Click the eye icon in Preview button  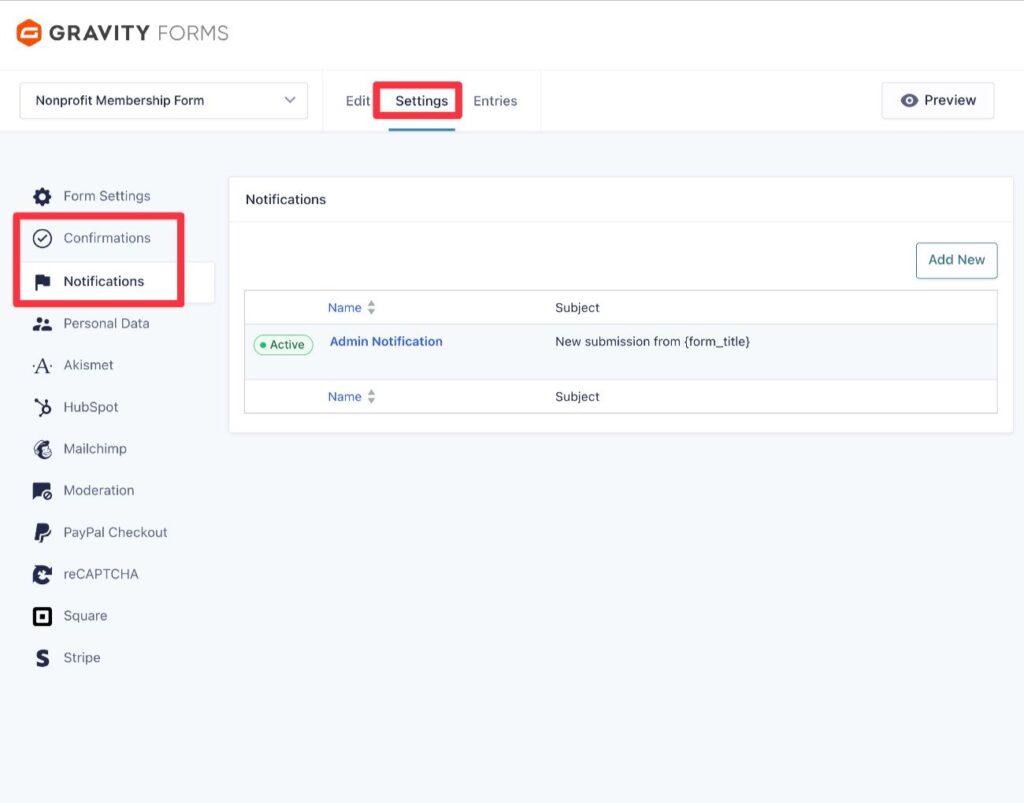tap(909, 101)
